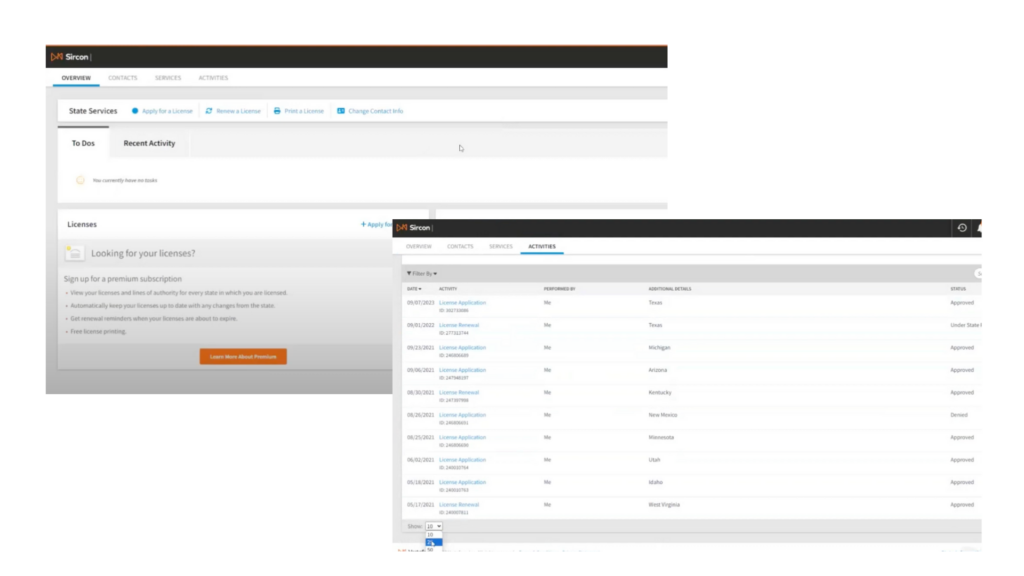Viewport: 1024px width, 576px height.
Task: Select the To Dos tab
Action: click(83, 143)
